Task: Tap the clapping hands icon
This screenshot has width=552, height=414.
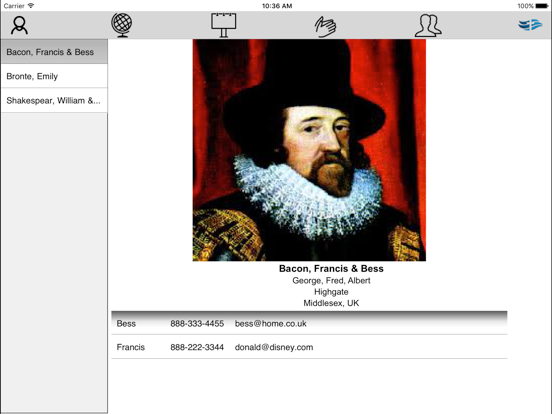Action: [325, 26]
